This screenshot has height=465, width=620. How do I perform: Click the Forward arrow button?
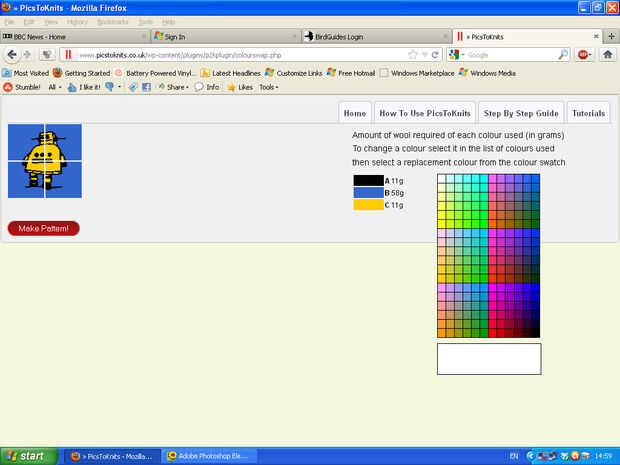point(28,55)
